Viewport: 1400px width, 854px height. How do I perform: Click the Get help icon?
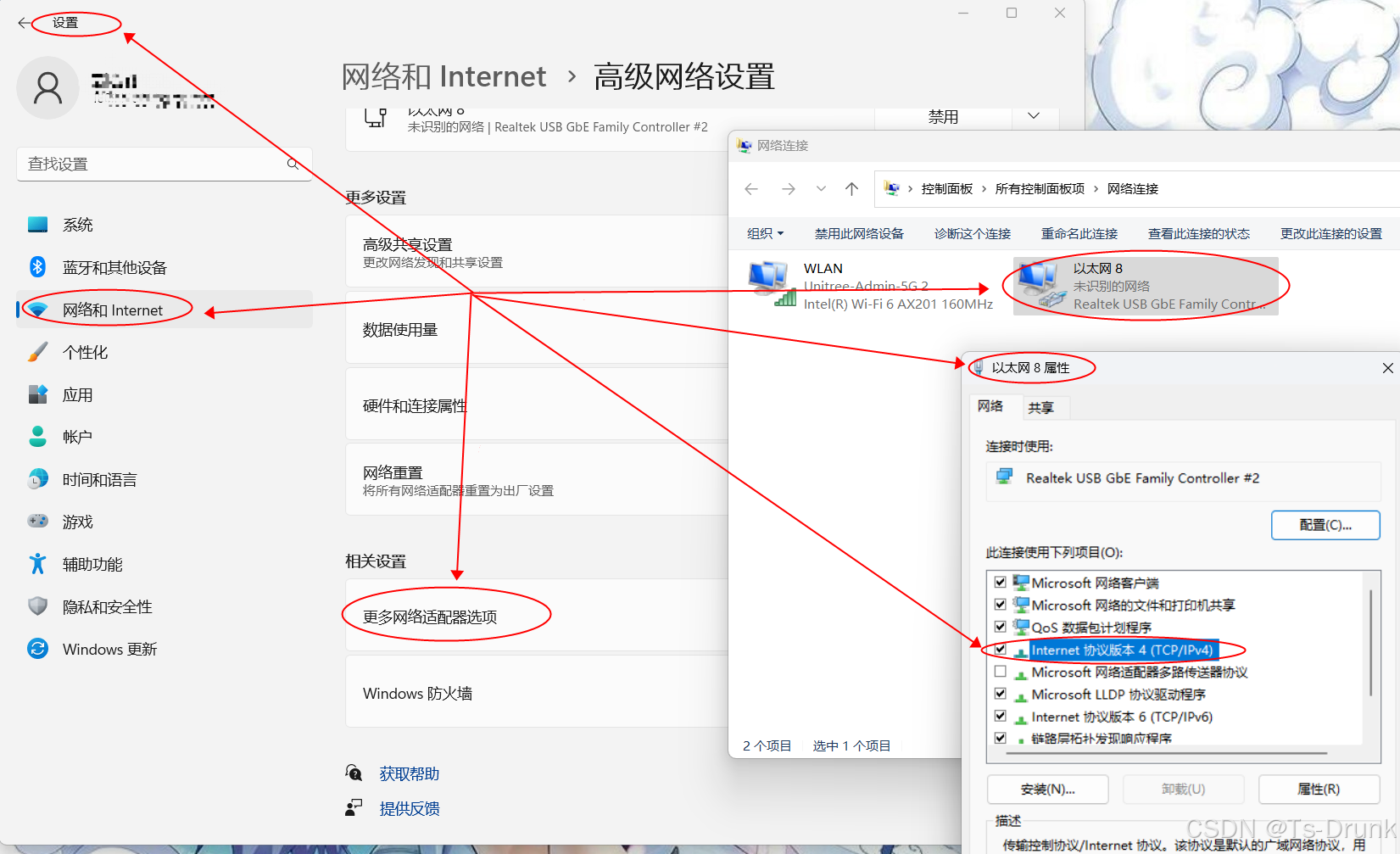(x=354, y=773)
